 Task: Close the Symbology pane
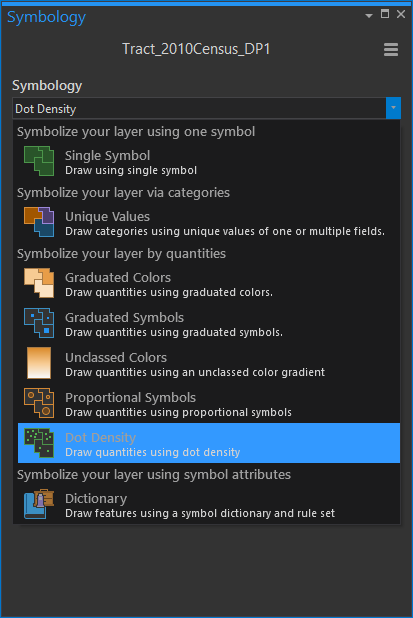(x=401, y=14)
